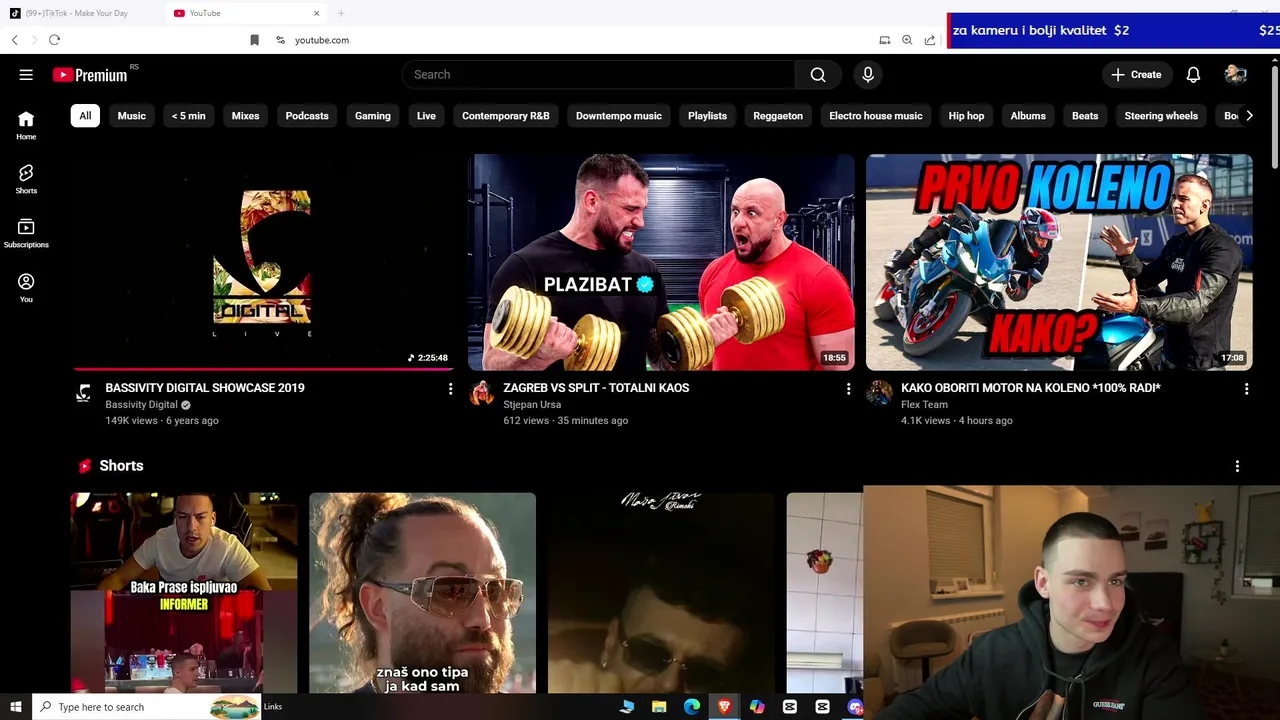Screen dimensions: 1280x720
Task: Play the PLAZIBAT dumbbells video thumbnail
Action: pyautogui.click(x=661, y=262)
